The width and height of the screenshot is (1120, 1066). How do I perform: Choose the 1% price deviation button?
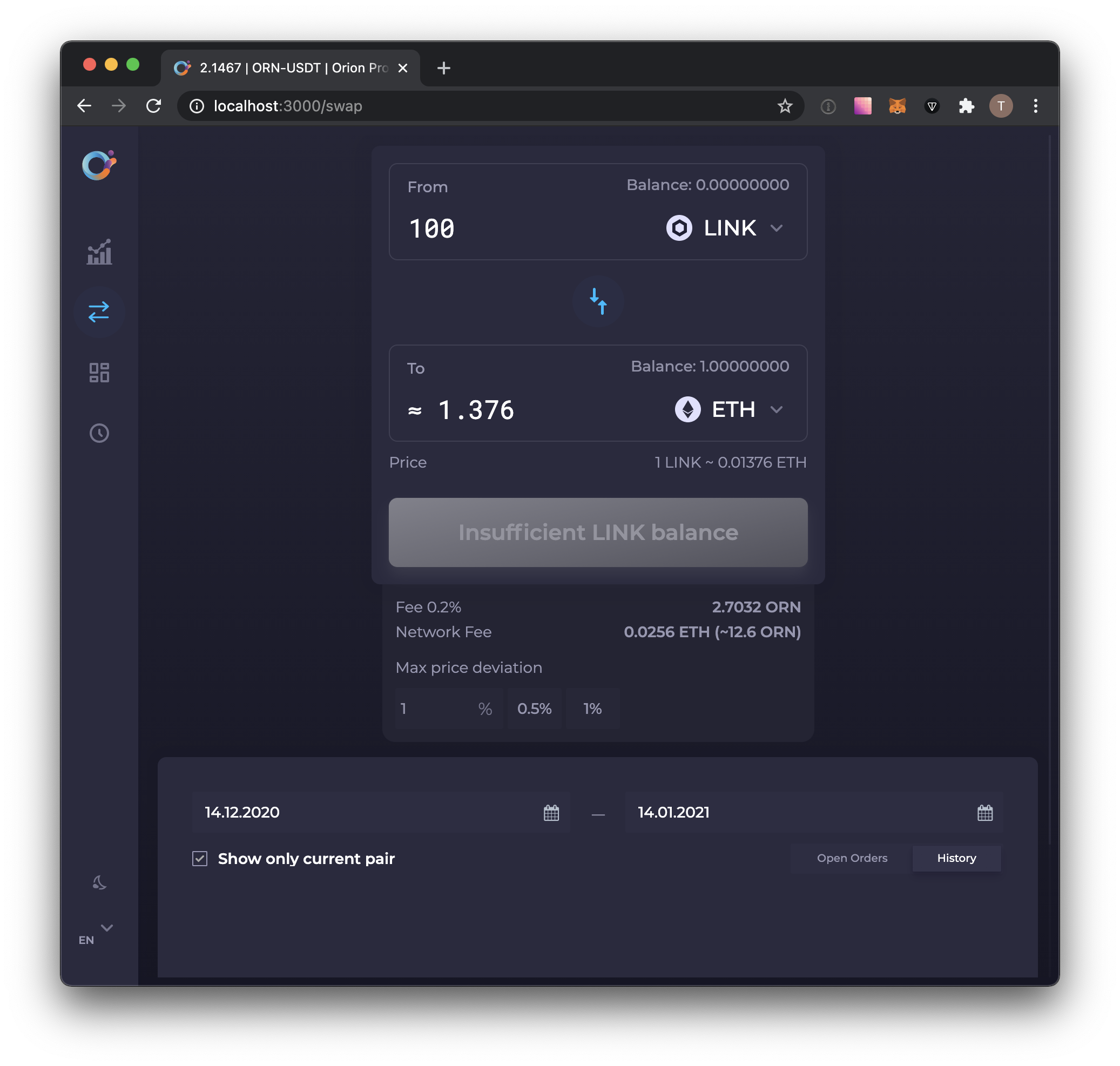pyautogui.click(x=592, y=709)
